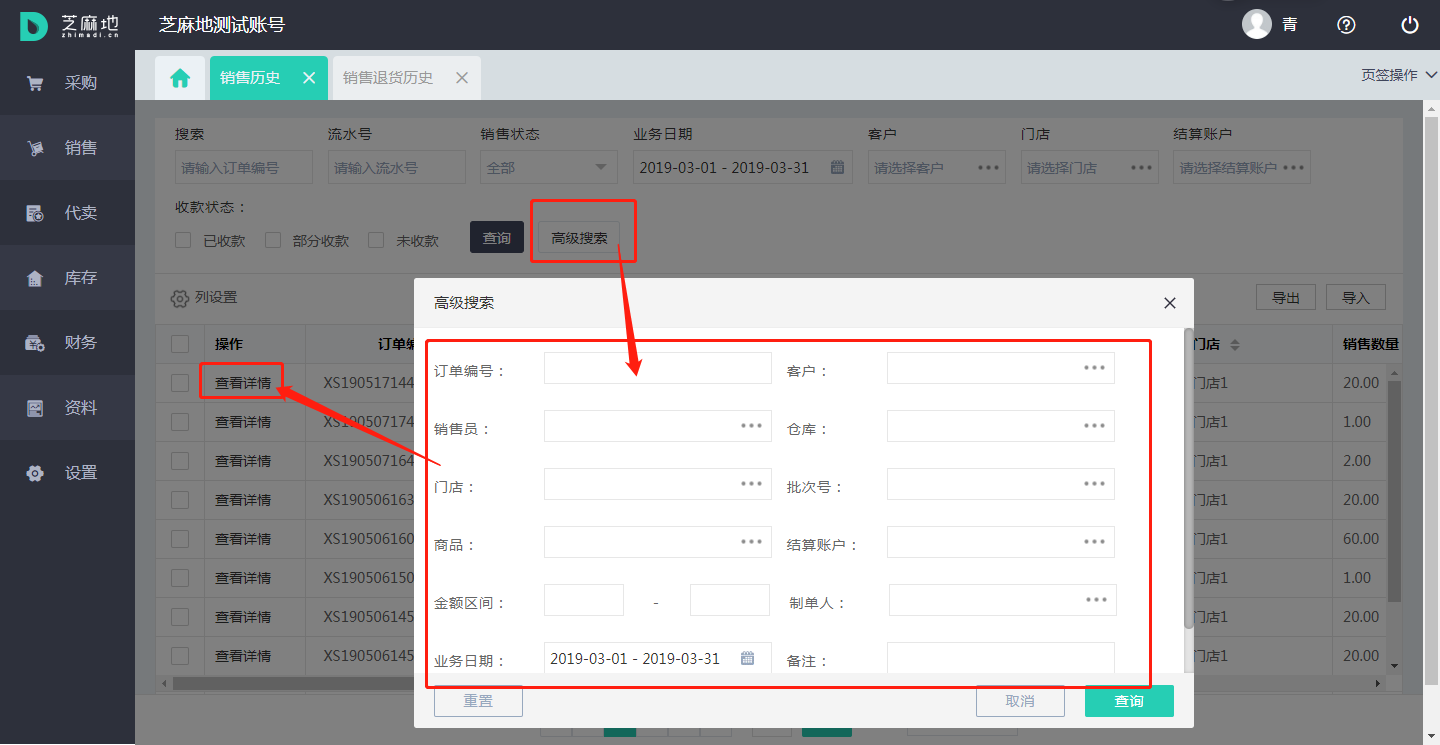Screen dimensions: 1440x745
Task: Click ellipsis in dialog 客户 field
Action: coord(1095,368)
